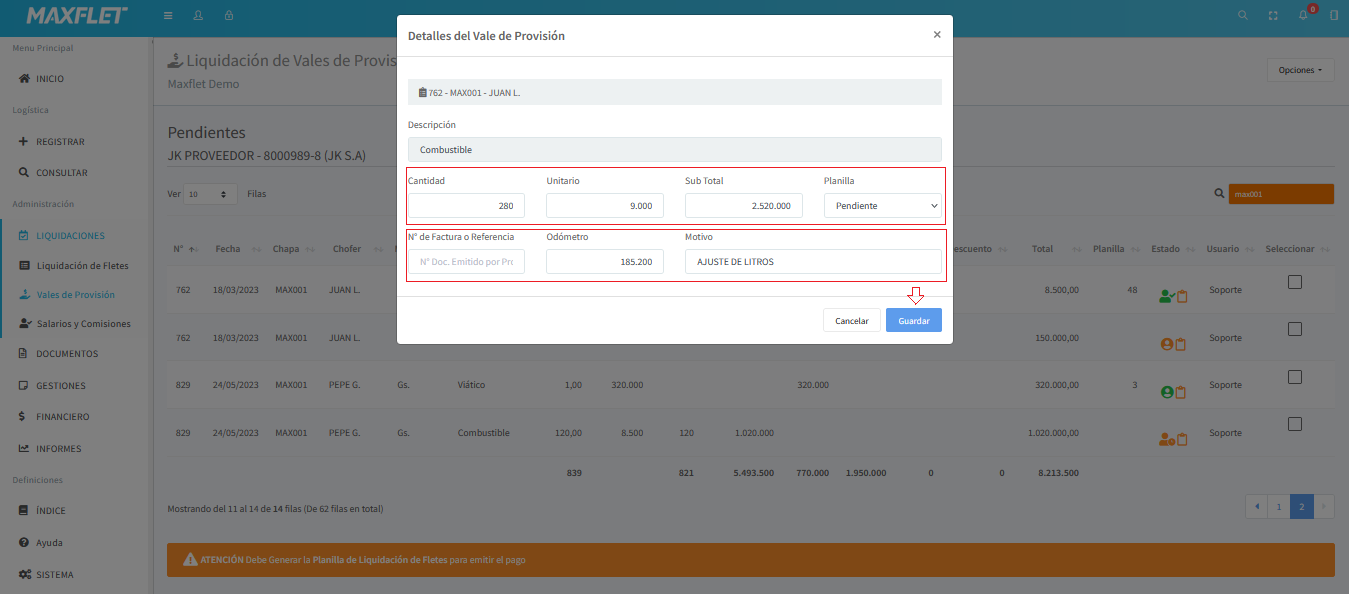Click the green user-check Estado icon in the first row
Screen dimensions: 1349x594
[1165, 296]
